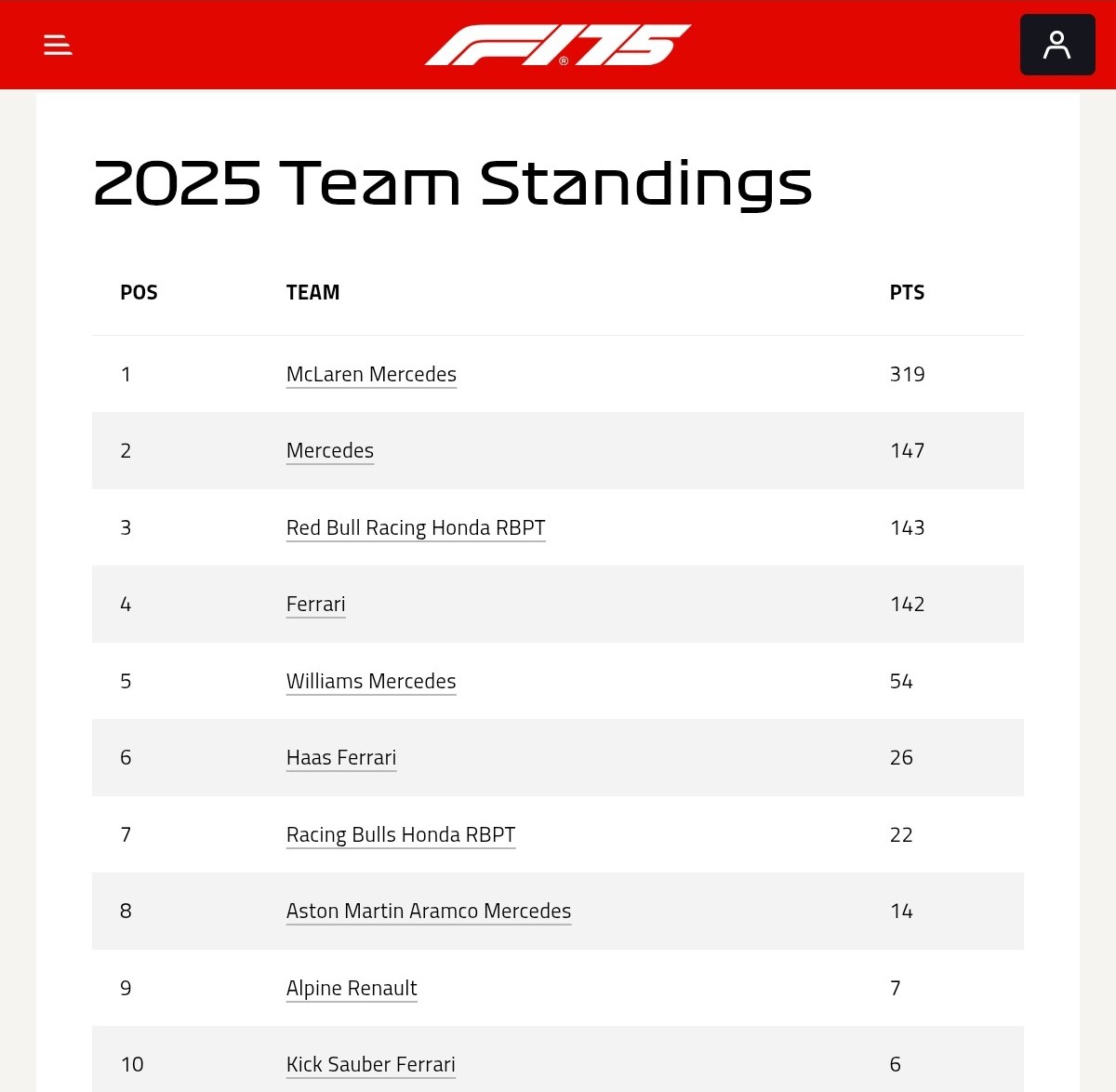Select Racing Bulls Honda RBPT link
1116x1092 pixels.
click(x=401, y=834)
